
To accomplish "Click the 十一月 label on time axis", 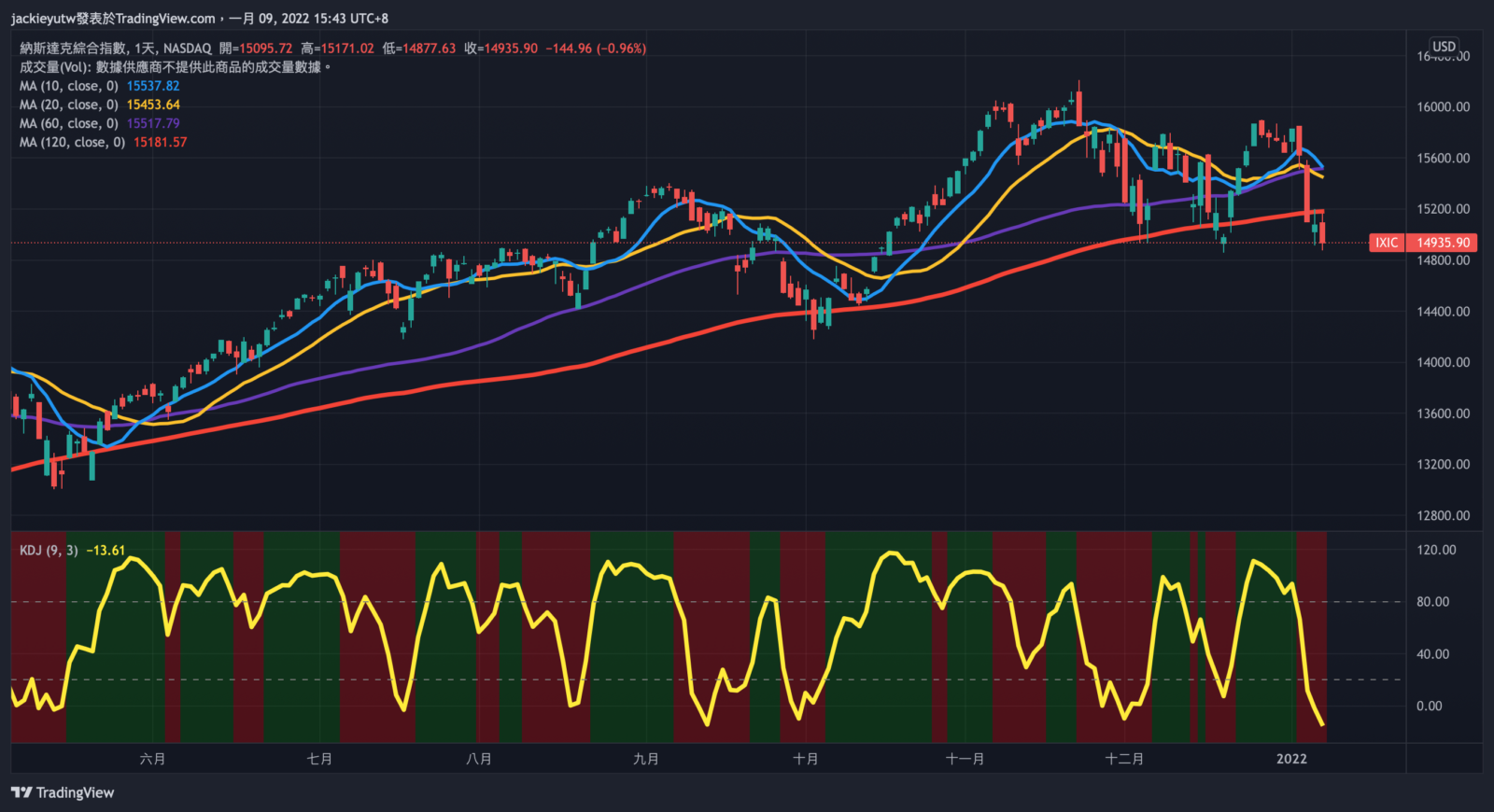I will click(x=965, y=759).
